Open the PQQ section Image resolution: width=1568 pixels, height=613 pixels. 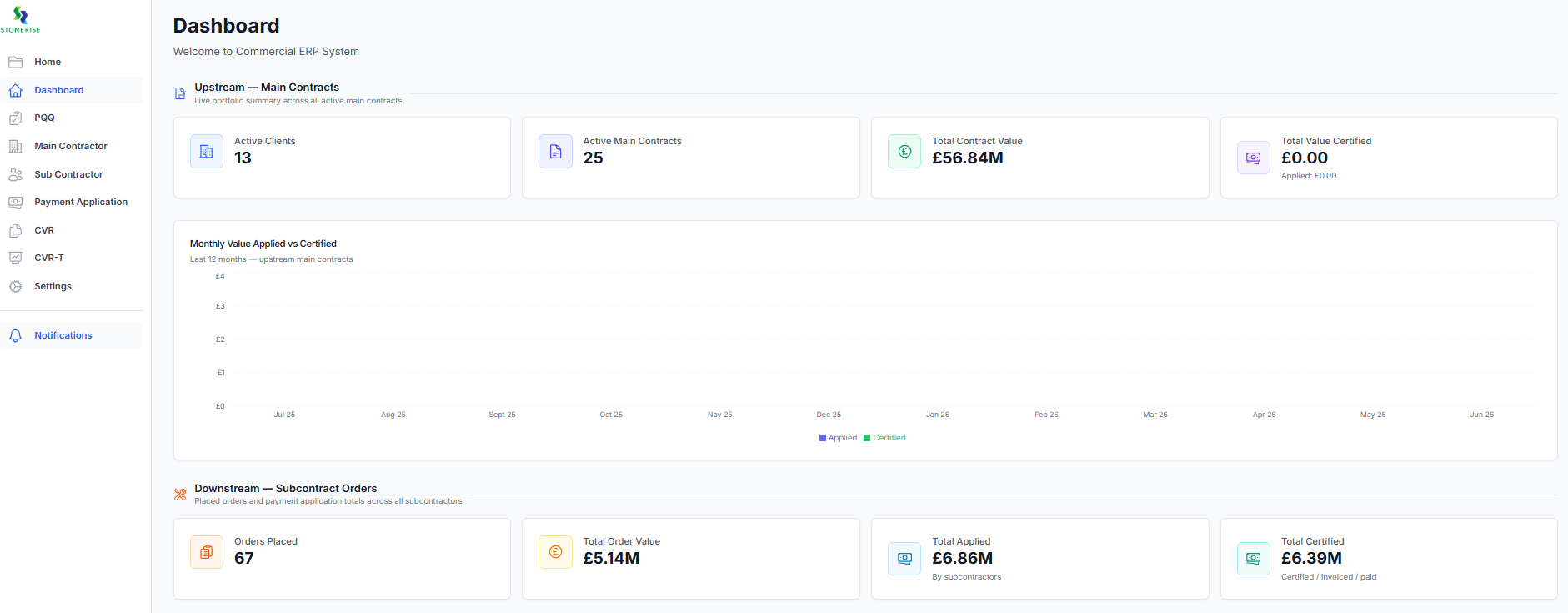click(72, 118)
